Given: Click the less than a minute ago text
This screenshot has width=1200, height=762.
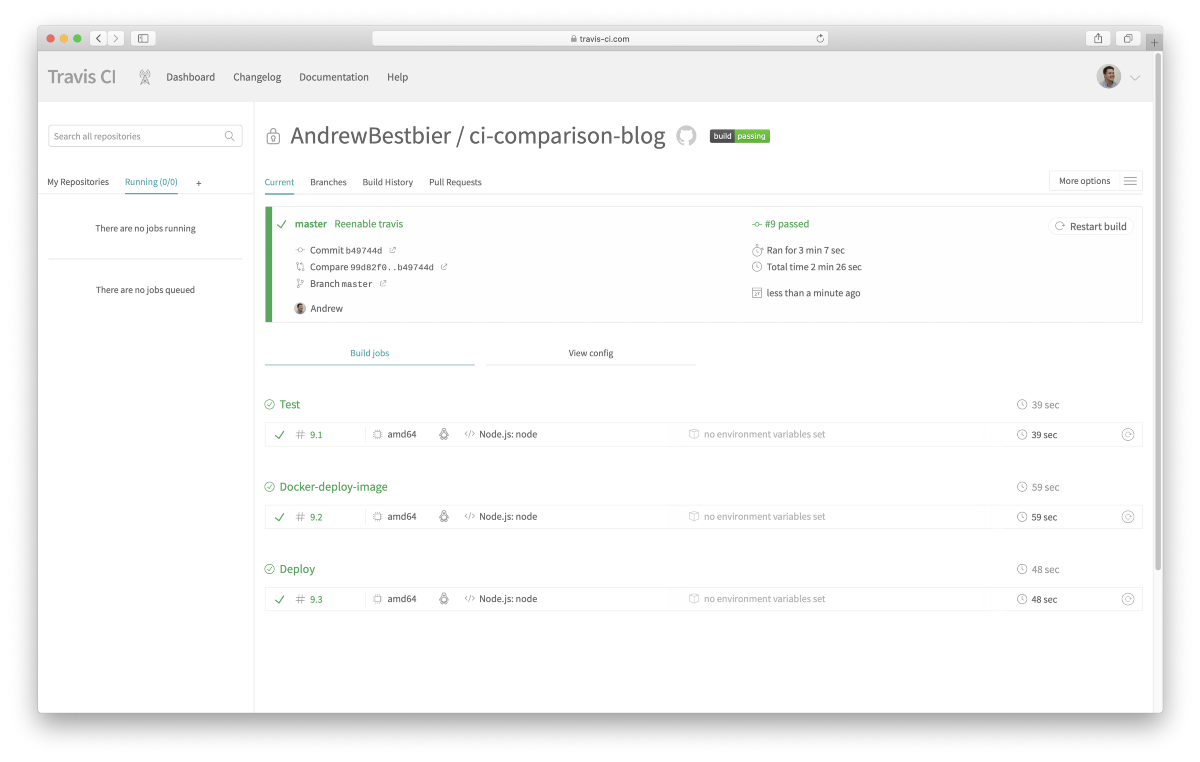Looking at the screenshot, I should pyautogui.click(x=813, y=293).
